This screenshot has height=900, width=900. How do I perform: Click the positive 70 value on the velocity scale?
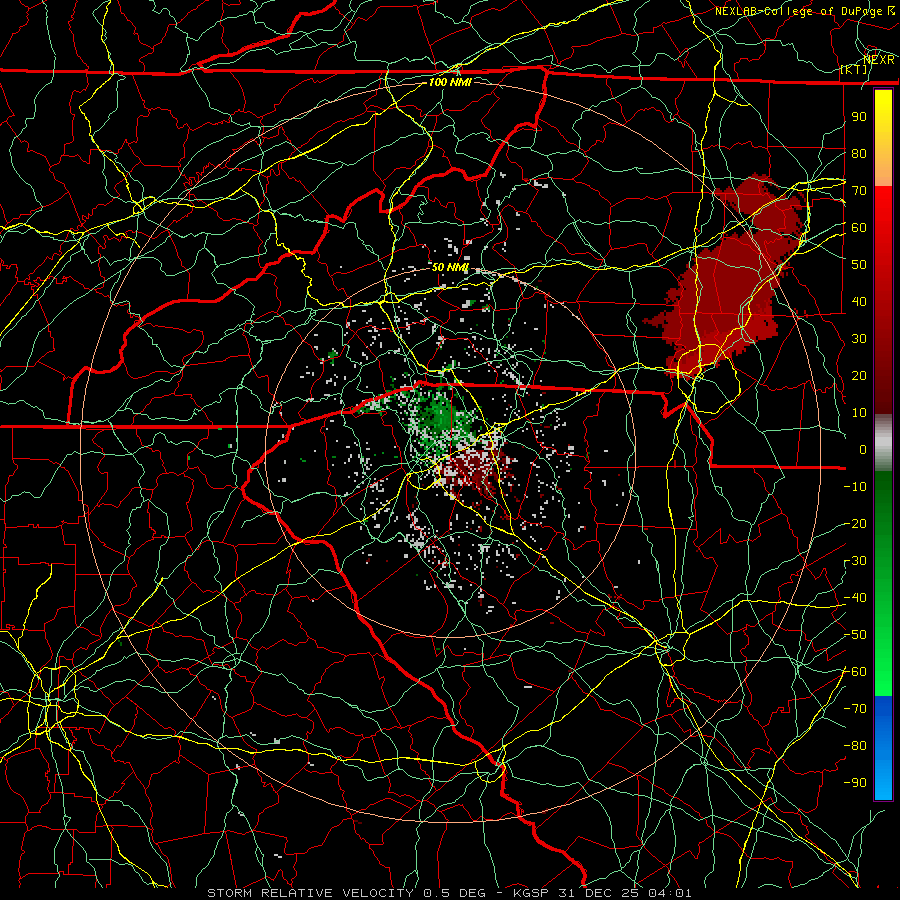pyautogui.click(x=859, y=191)
